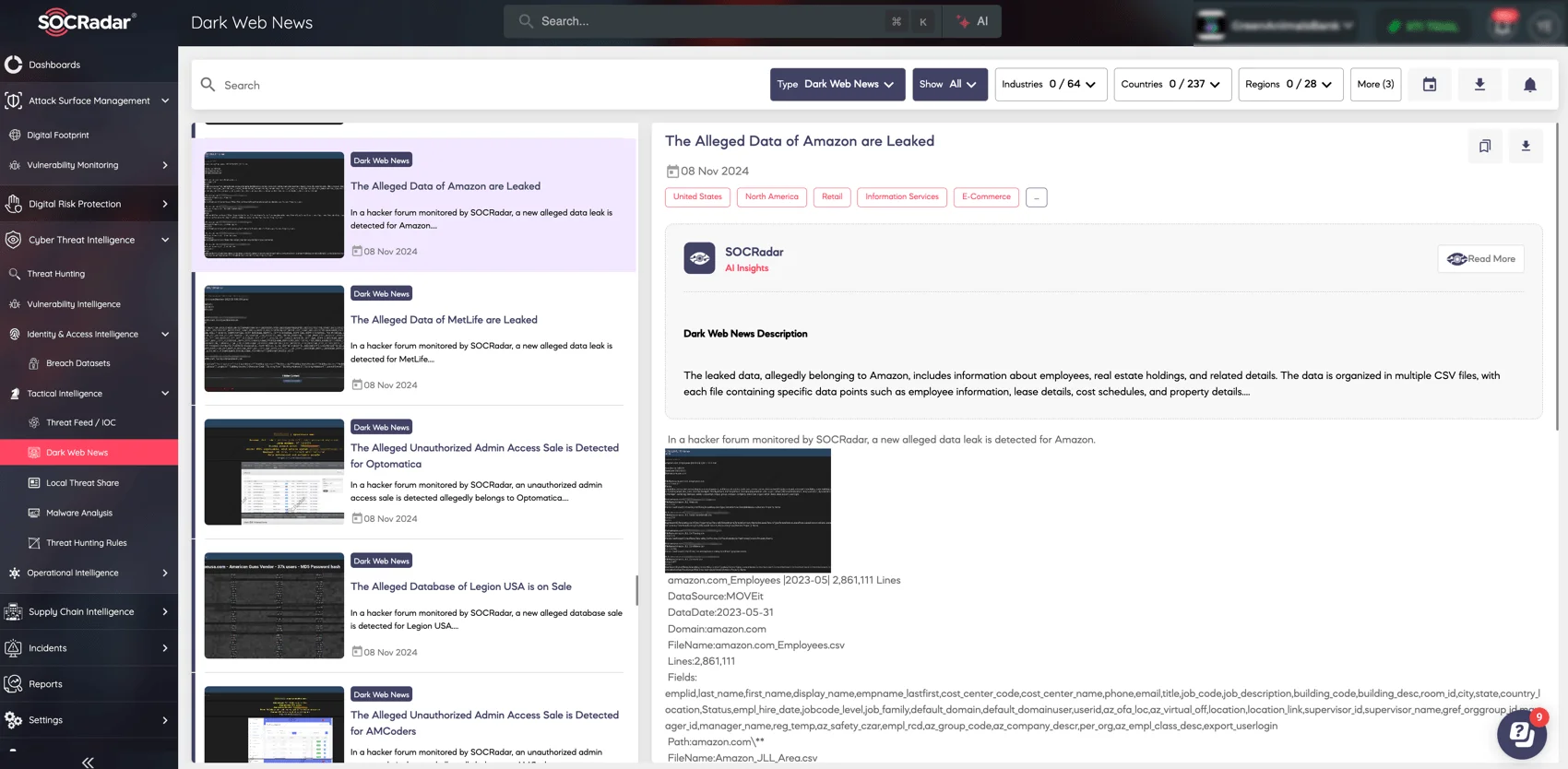Viewport: 1568px width, 769px height.
Task: Open MetLife leak news thumbnail
Action: pos(274,338)
